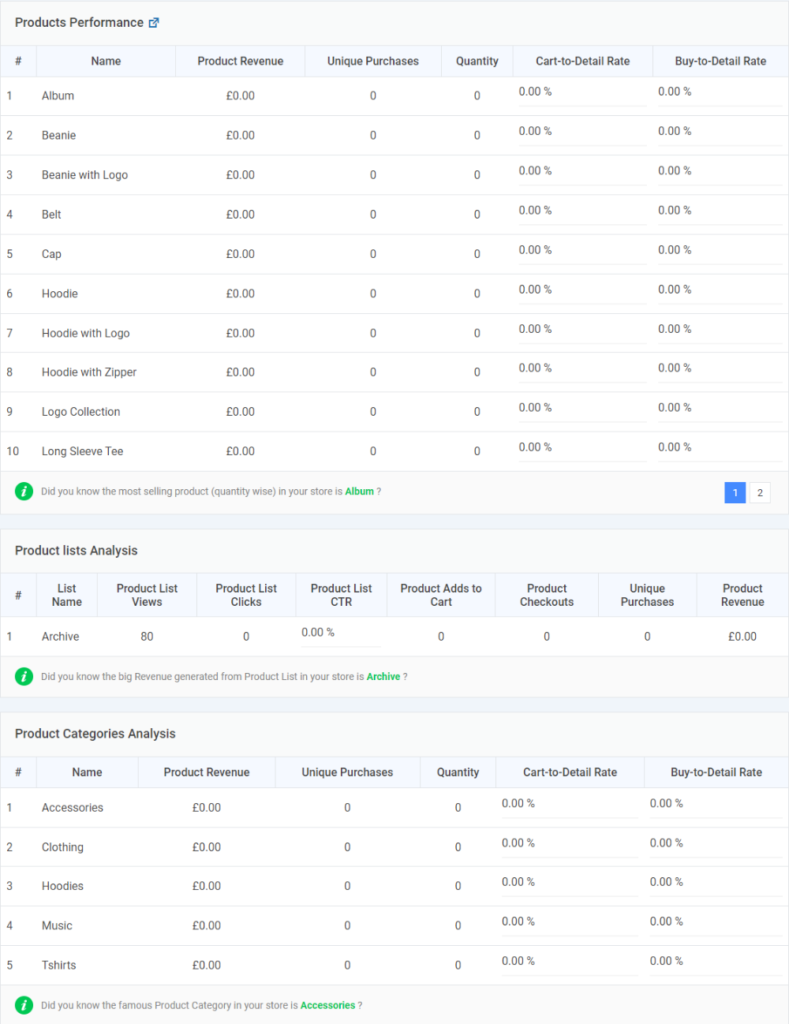Viewport: 789px width, 1024px height.
Task: Open the green Album link
Action: pyautogui.click(x=359, y=492)
